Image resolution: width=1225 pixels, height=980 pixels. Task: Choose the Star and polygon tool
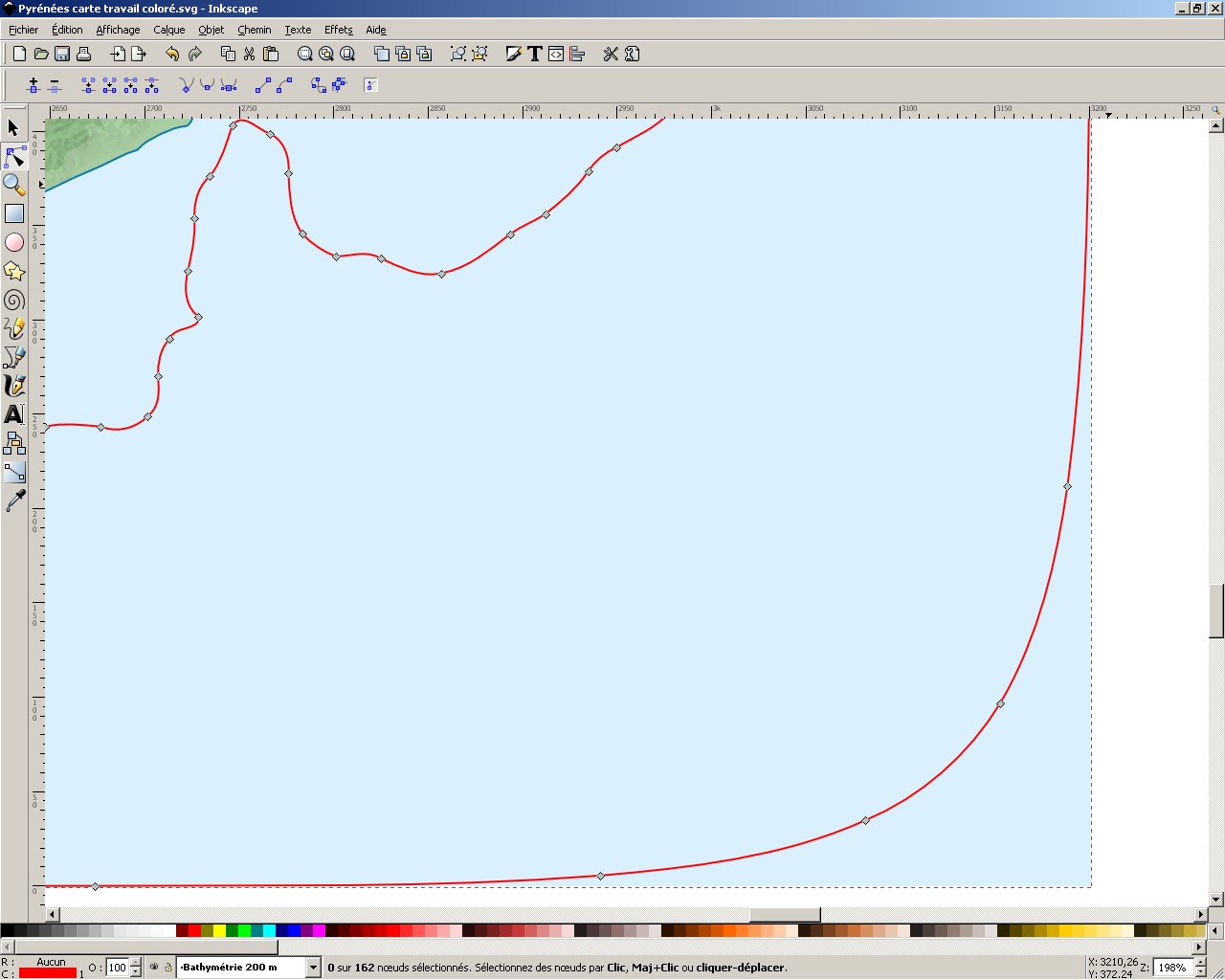[13, 272]
